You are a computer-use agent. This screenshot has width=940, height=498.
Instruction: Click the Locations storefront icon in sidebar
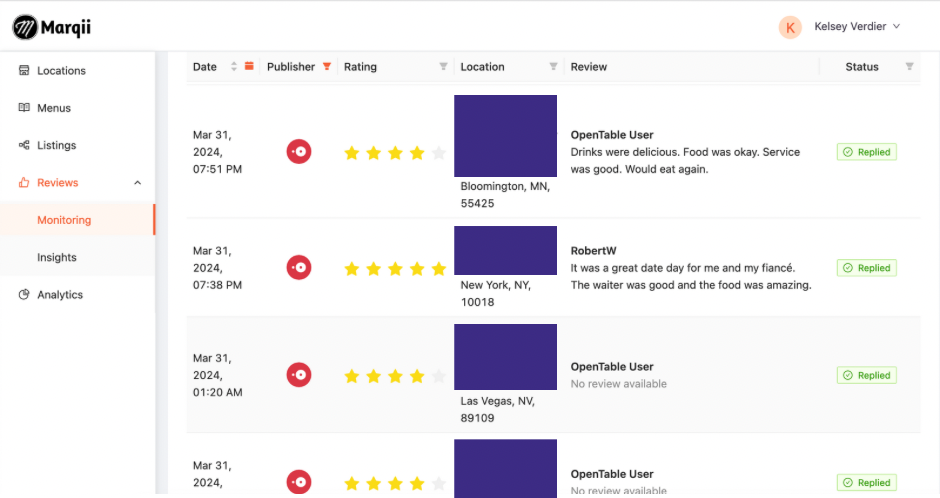pyautogui.click(x=24, y=70)
